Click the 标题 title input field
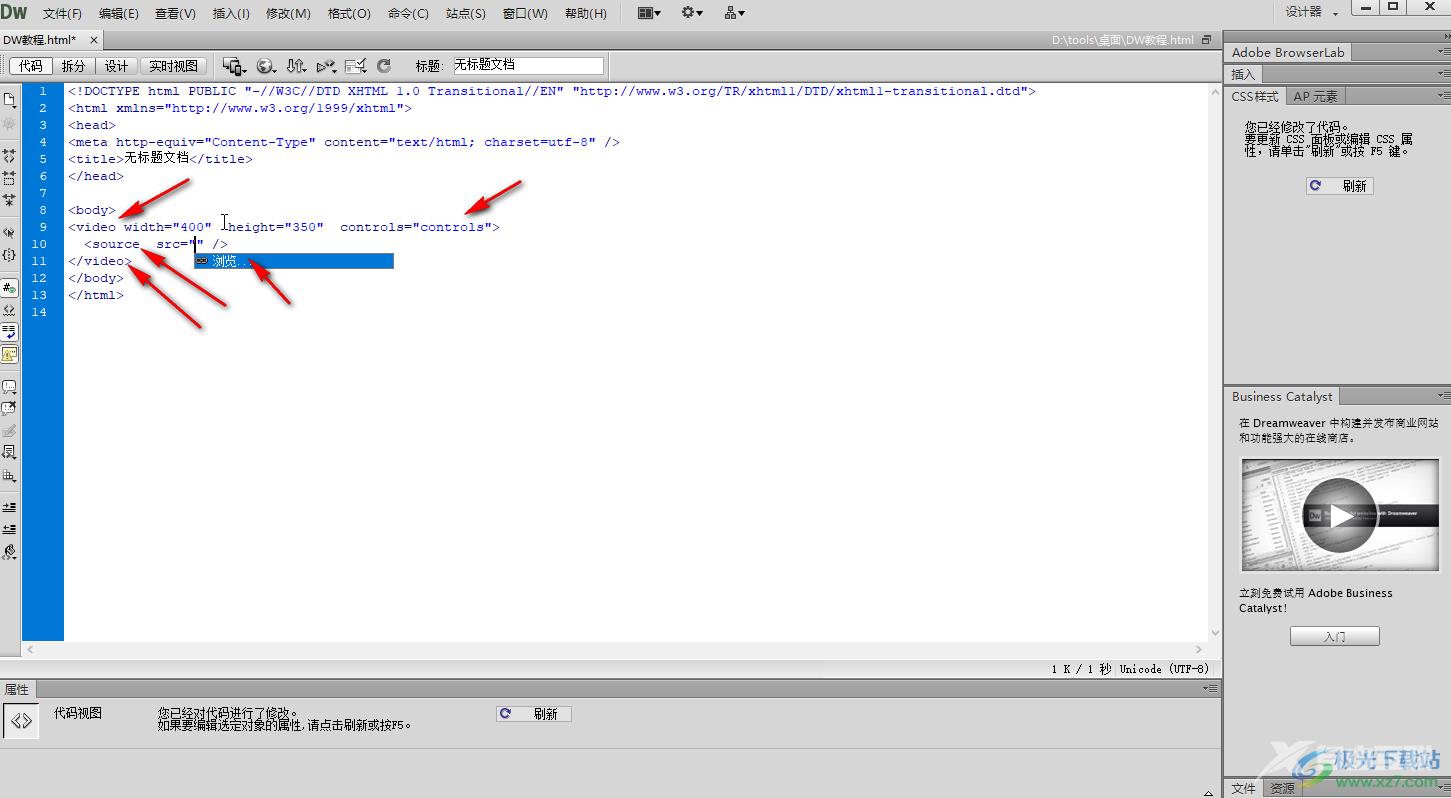The height and width of the screenshot is (798, 1451). [528, 65]
